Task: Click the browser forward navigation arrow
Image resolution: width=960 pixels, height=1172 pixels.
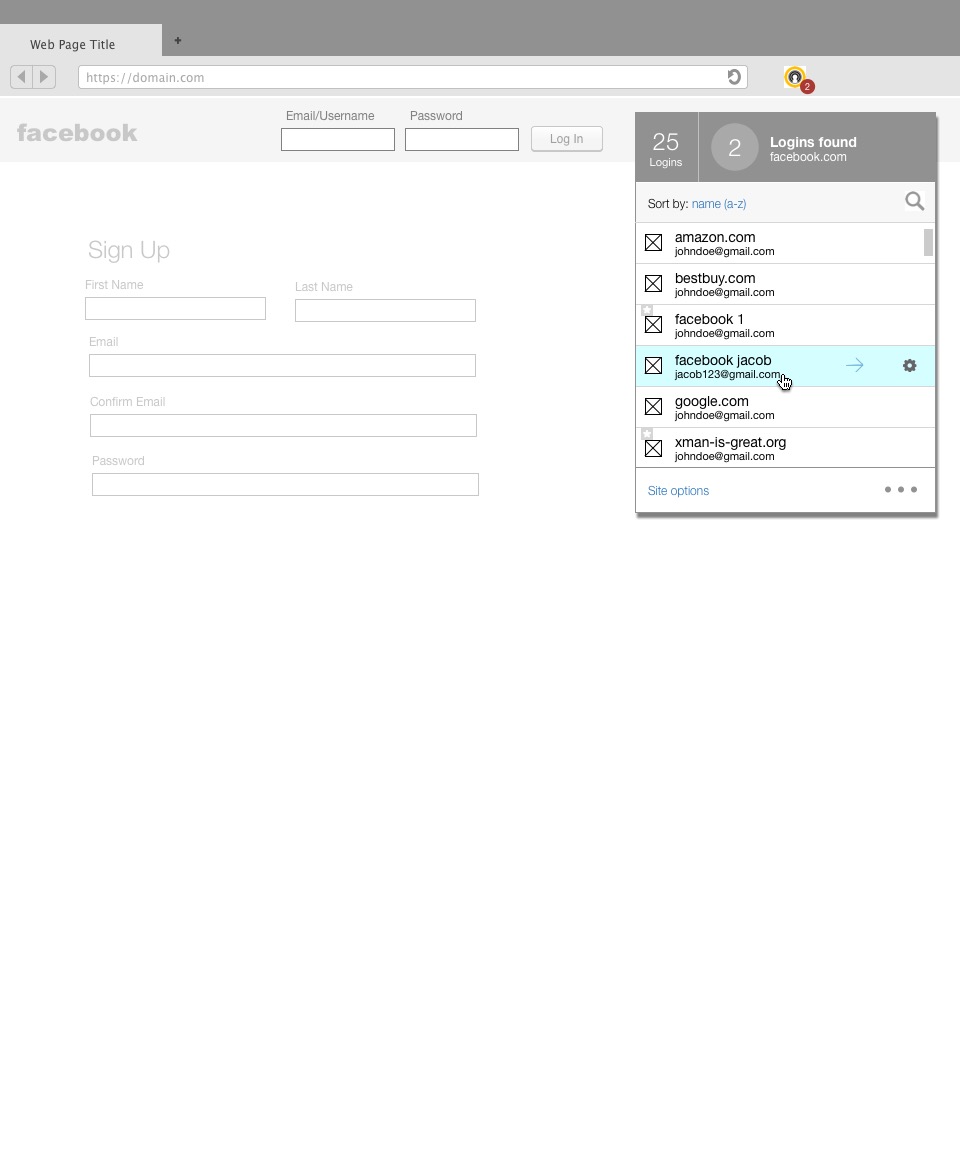Action: click(x=44, y=76)
